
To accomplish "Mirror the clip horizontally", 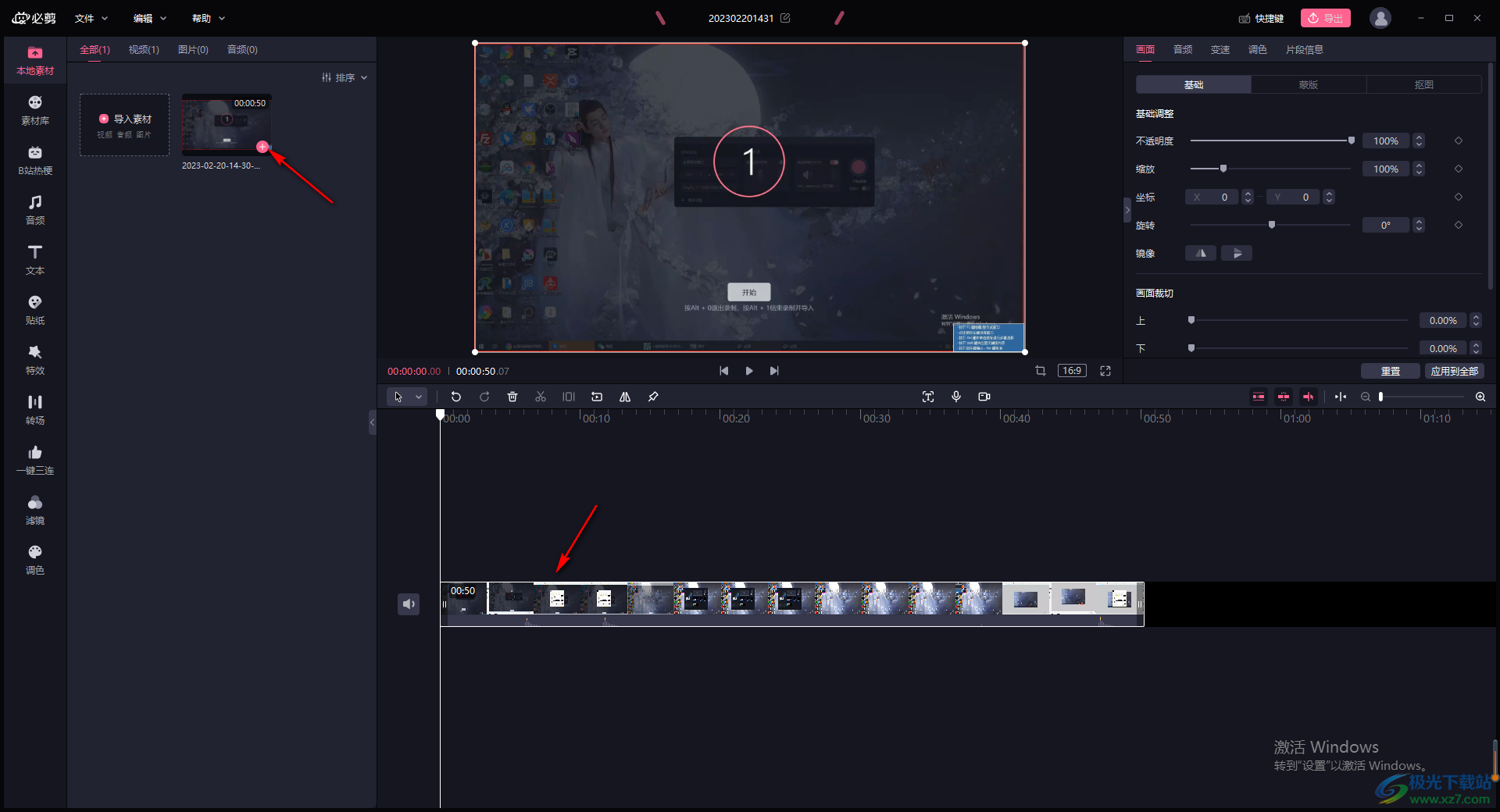I will pos(1201,253).
